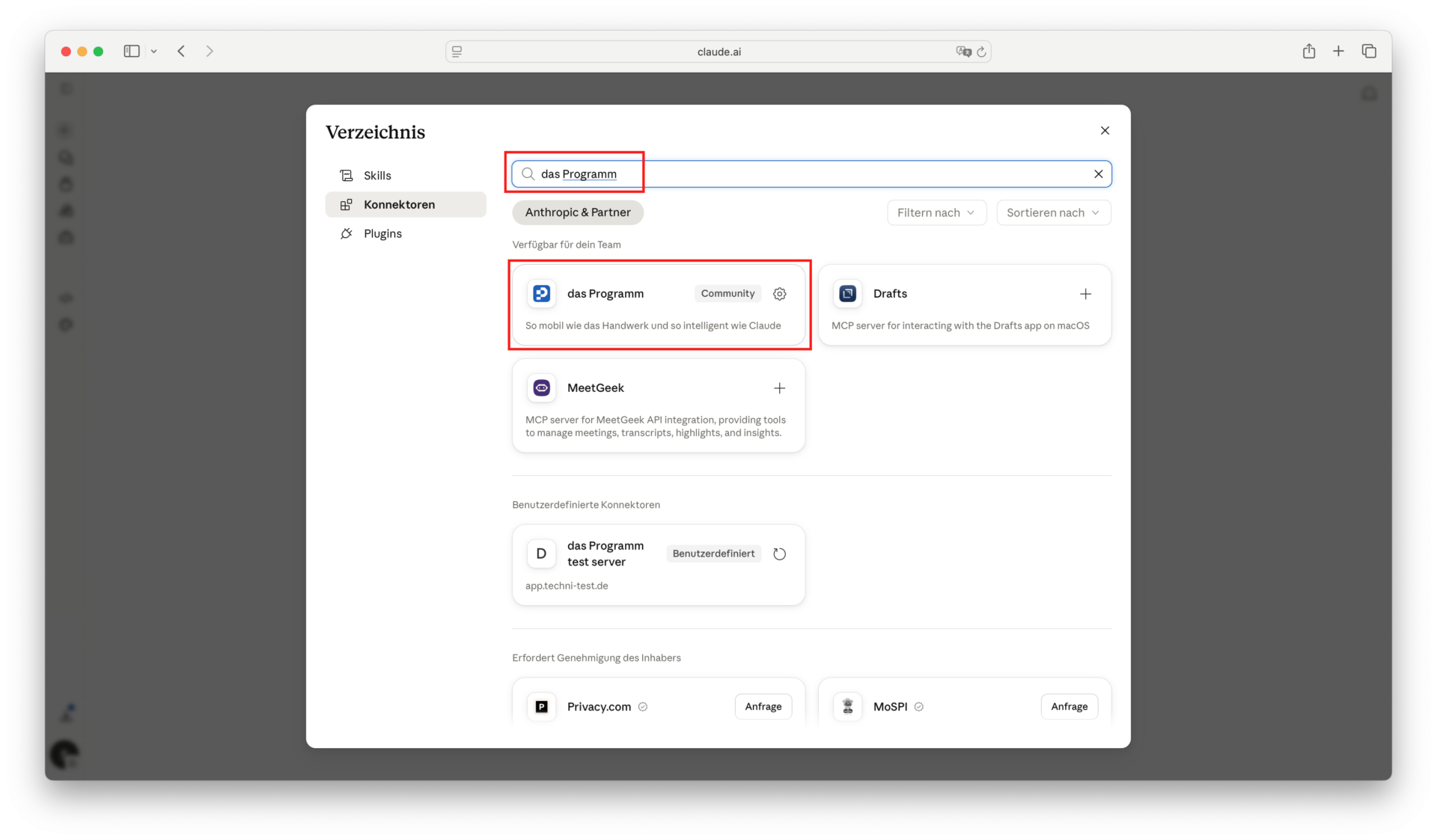Click the das Programm app logo
The width and height of the screenshot is (1437, 840).
tap(541, 294)
